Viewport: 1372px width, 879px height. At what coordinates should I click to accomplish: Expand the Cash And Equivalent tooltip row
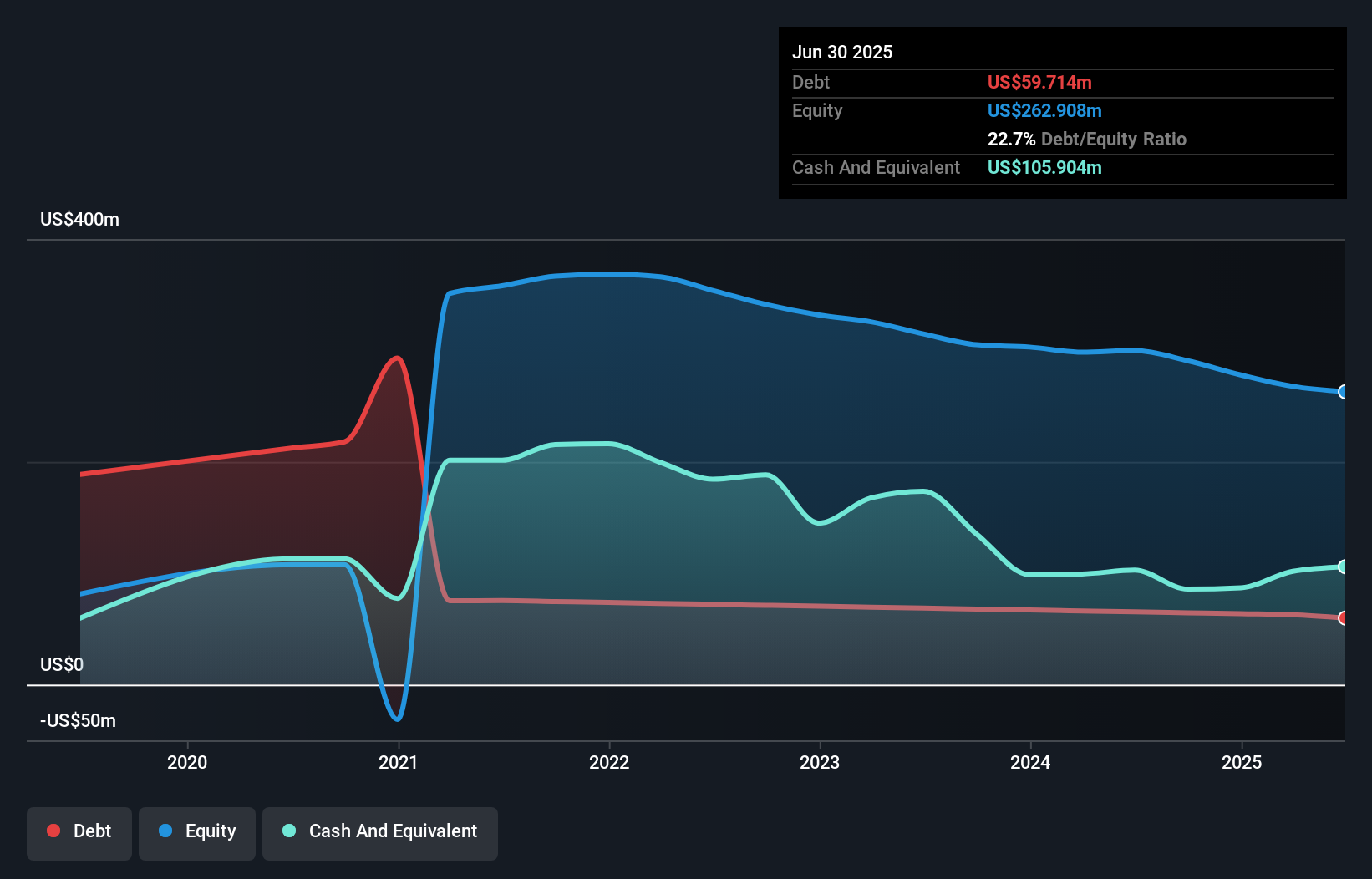pos(876,167)
